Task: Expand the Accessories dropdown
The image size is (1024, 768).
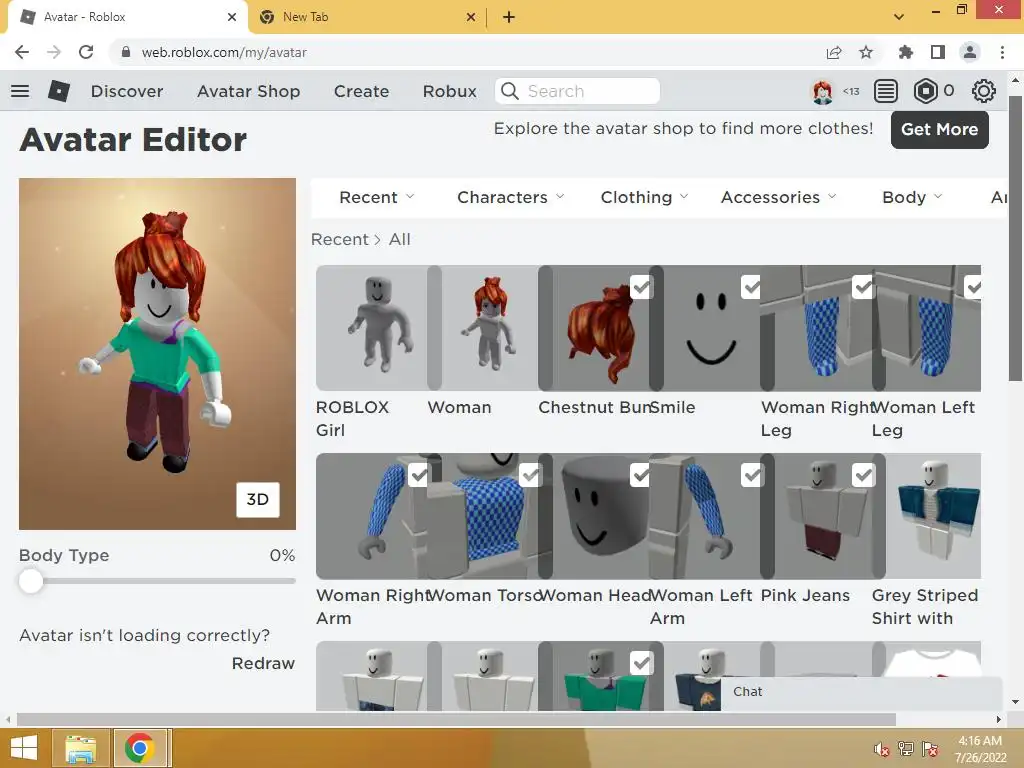Action: coord(778,197)
